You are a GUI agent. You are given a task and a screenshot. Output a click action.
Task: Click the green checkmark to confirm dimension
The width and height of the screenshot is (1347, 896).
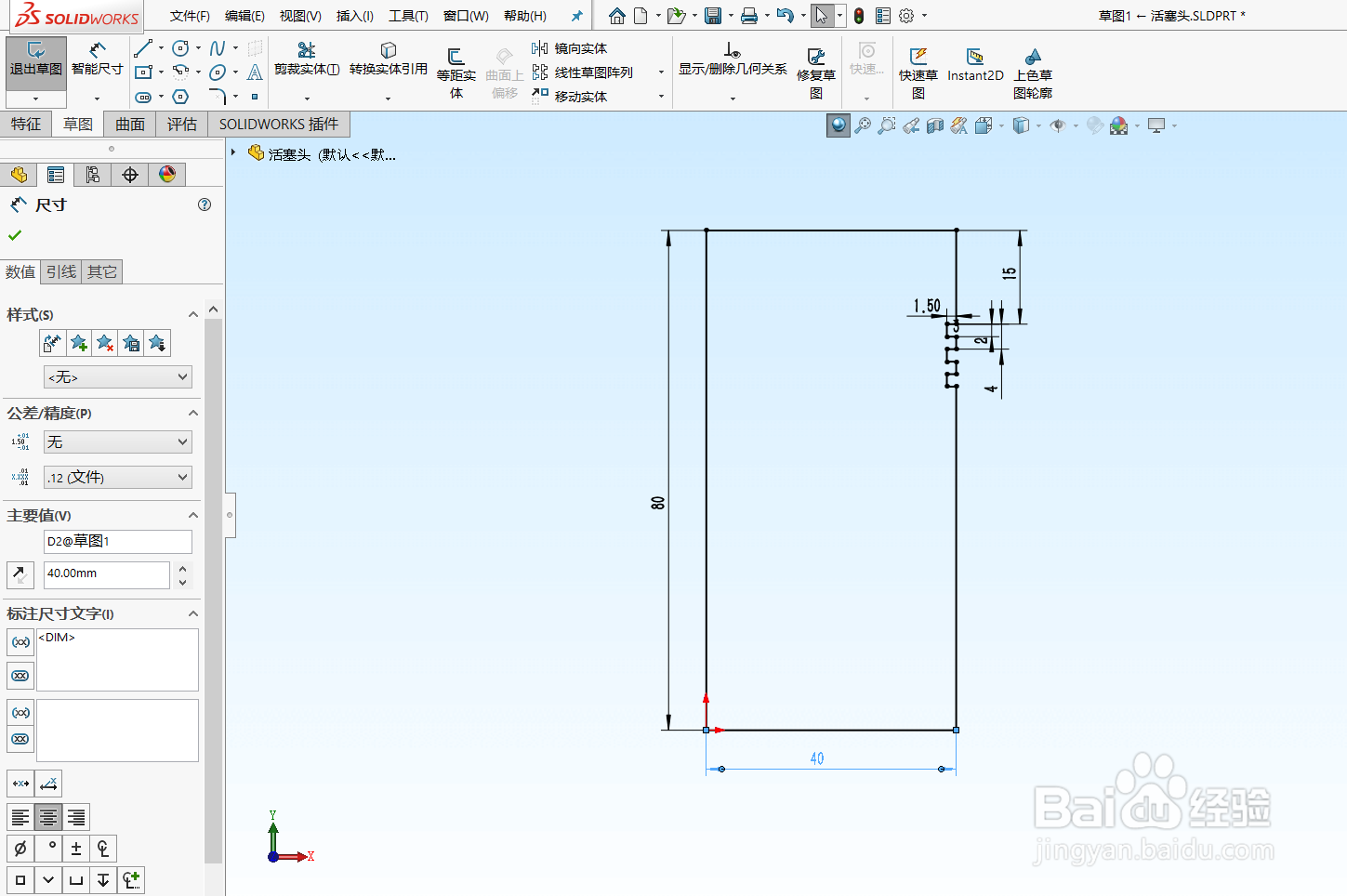pos(15,235)
